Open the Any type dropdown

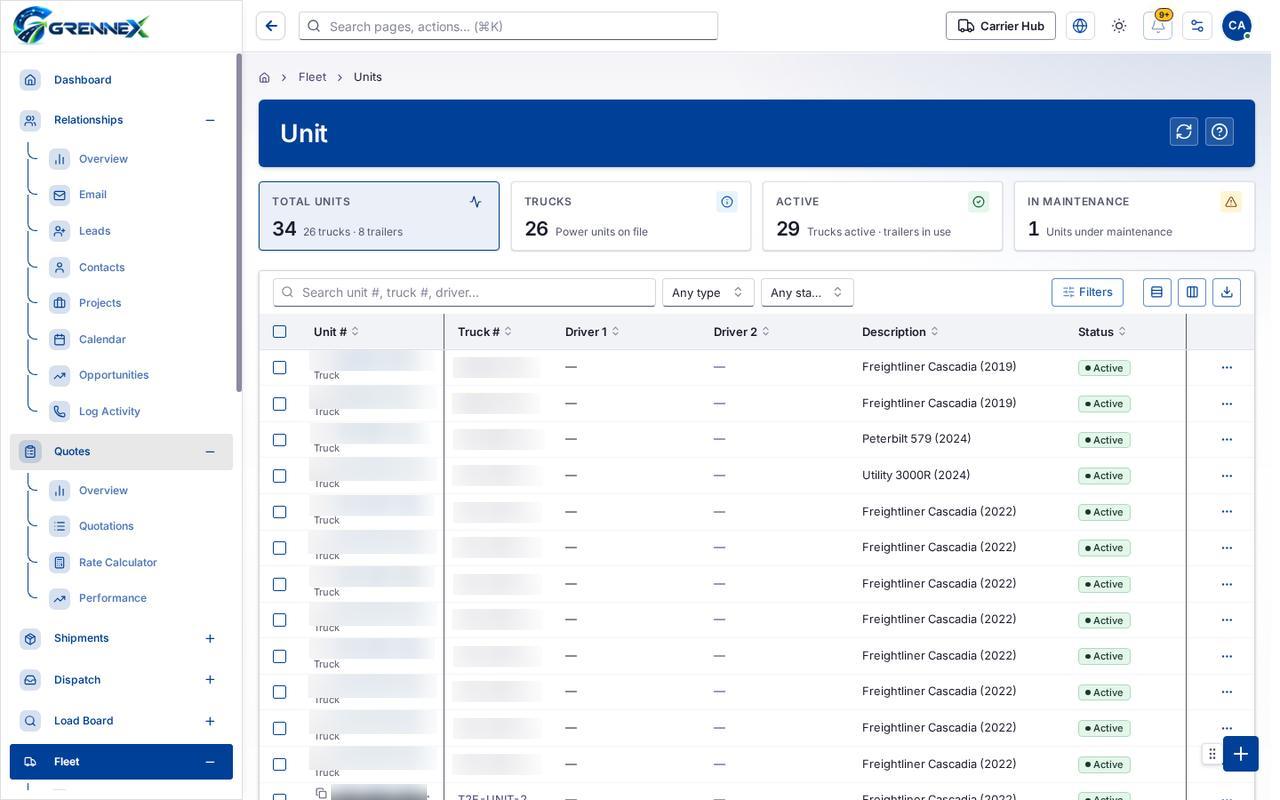[x=708, y=292]
